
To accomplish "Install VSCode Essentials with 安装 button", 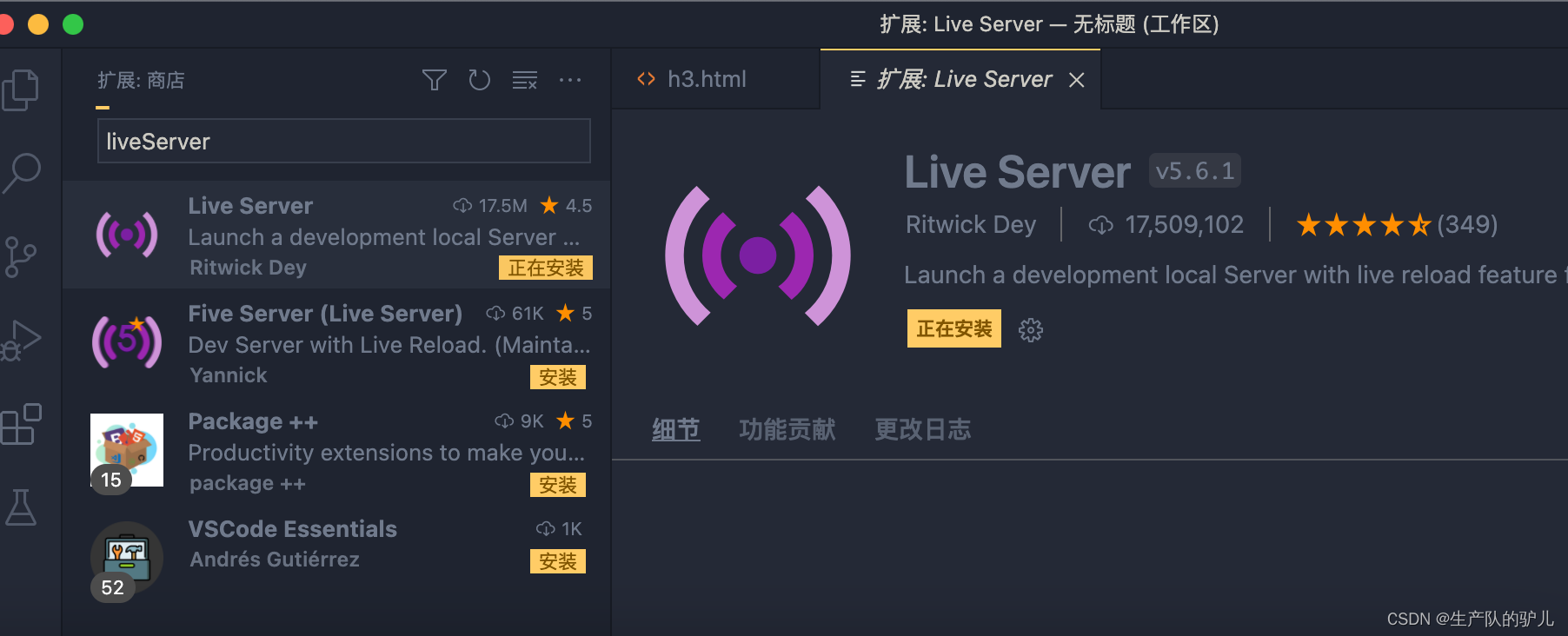I will coord(558,561).
